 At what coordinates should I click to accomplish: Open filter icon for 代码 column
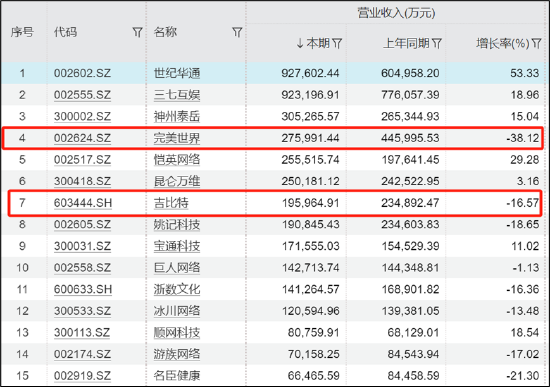click(x=138, y=32)
